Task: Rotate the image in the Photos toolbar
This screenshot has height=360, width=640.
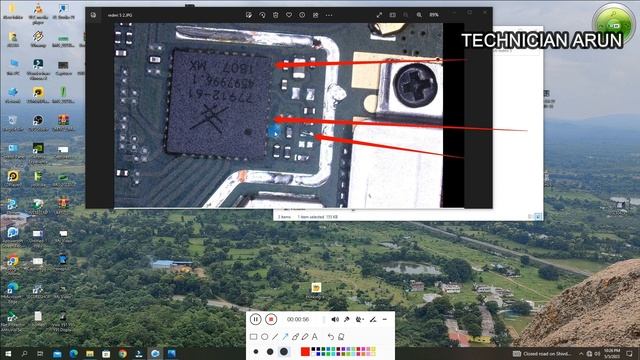Action: [262, 15]
